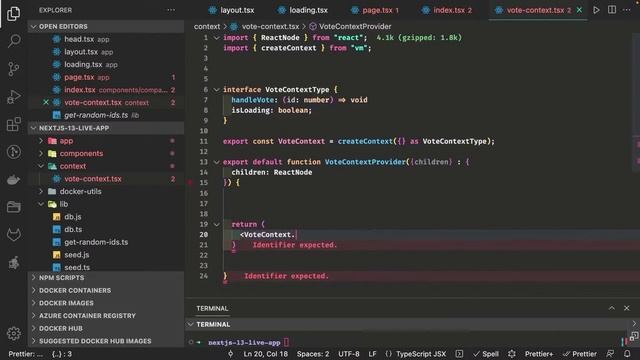640x360 pixels.
Task: Expand the NPM Scripts section
Action: coord(106,278)
